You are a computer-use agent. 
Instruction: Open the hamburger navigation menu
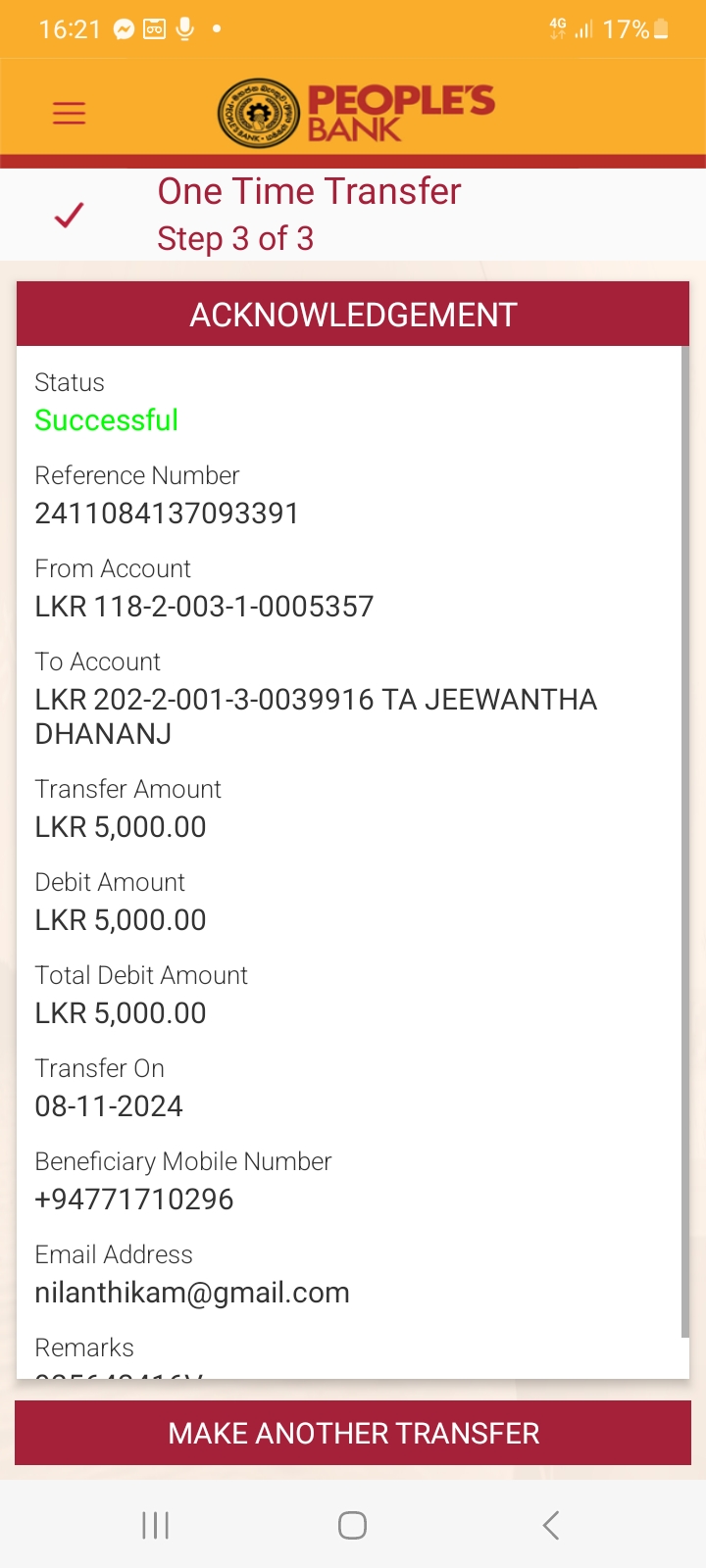(69, 113)
